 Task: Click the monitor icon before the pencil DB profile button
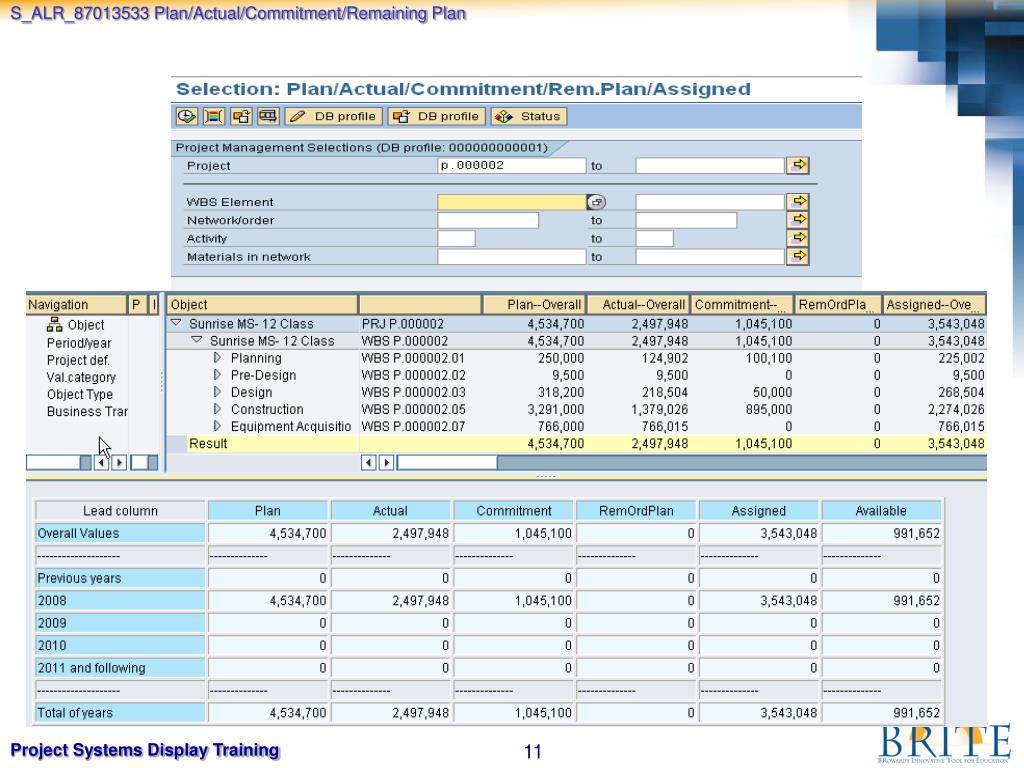pos(268,116)
